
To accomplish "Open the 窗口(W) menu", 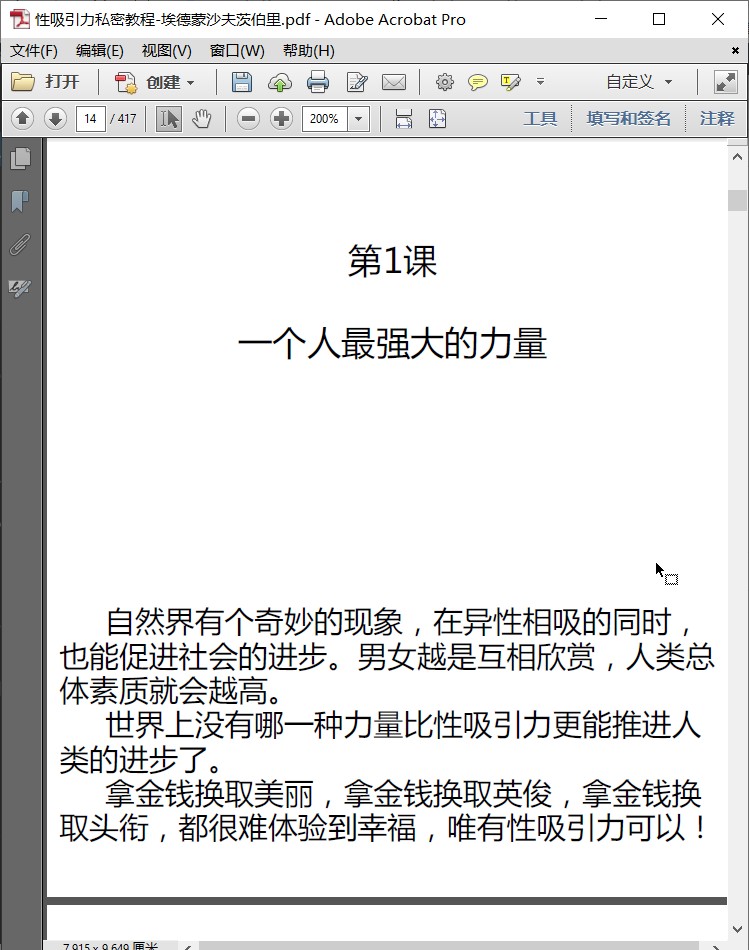I will [x=237, y=51].
